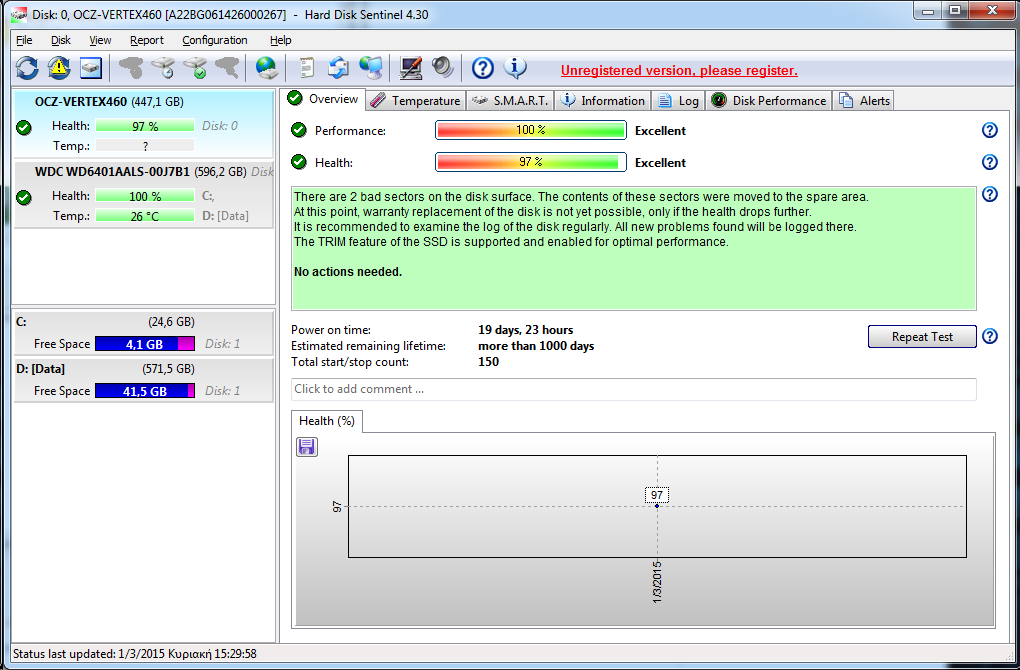Click green check icon beside OCZ-VERTEX460 health
Viewport: 1020px width, 670px height.
pyautogui.click(x=24, y=127)
